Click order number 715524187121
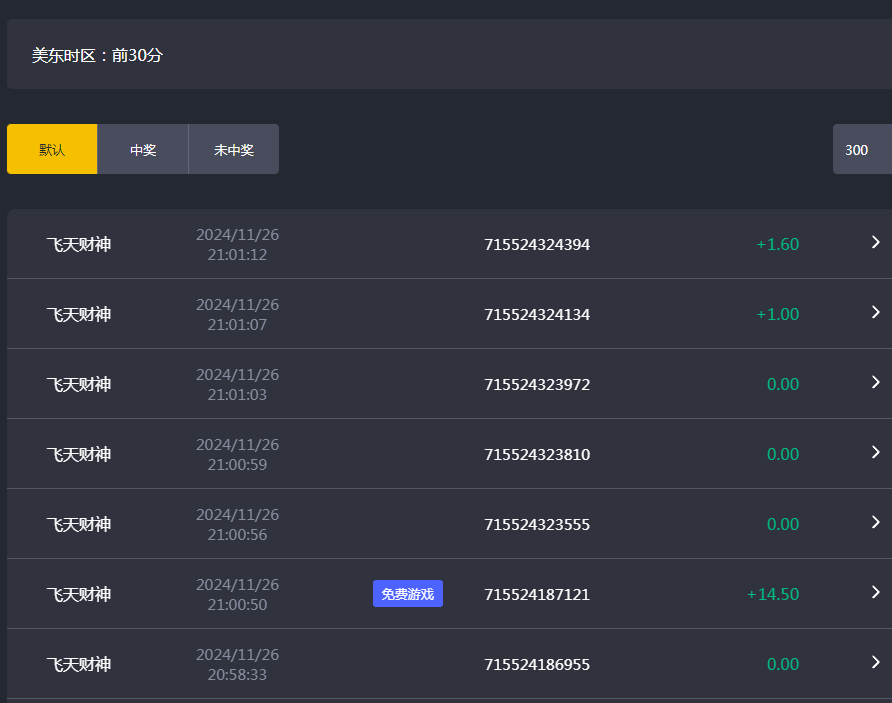892x703 pixels. click(537, 594)
